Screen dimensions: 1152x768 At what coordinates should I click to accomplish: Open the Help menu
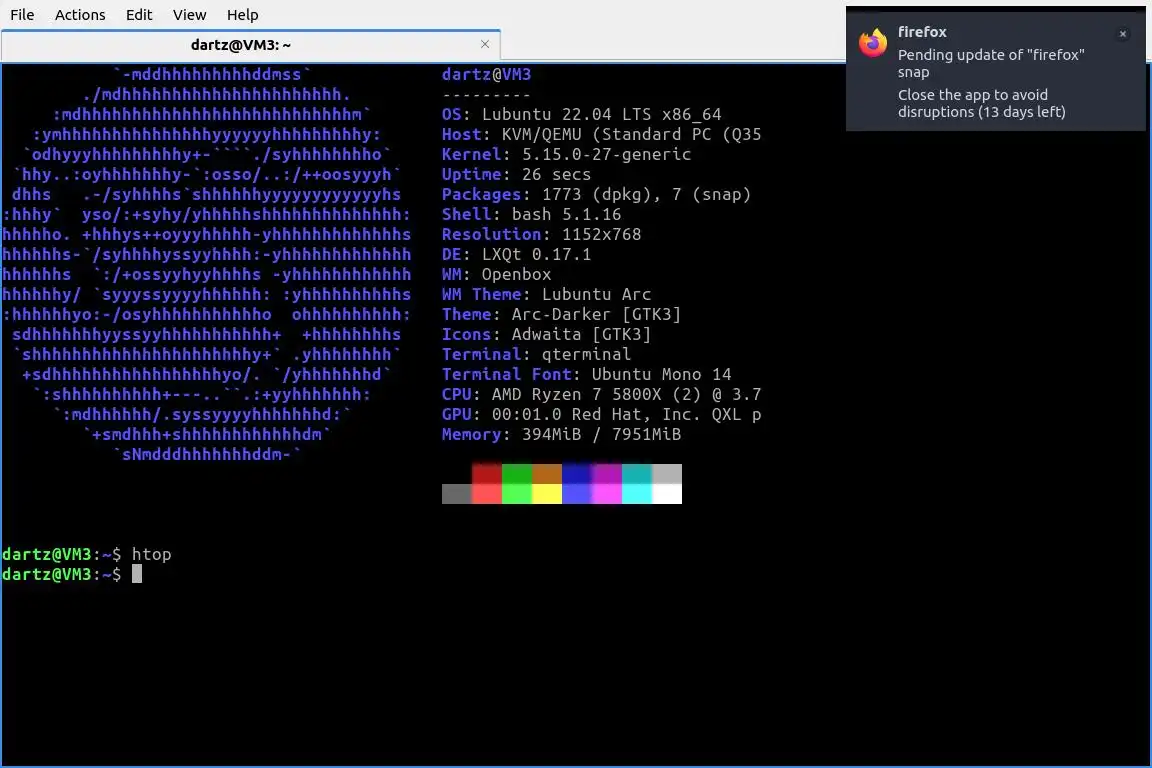pos(242,15)
